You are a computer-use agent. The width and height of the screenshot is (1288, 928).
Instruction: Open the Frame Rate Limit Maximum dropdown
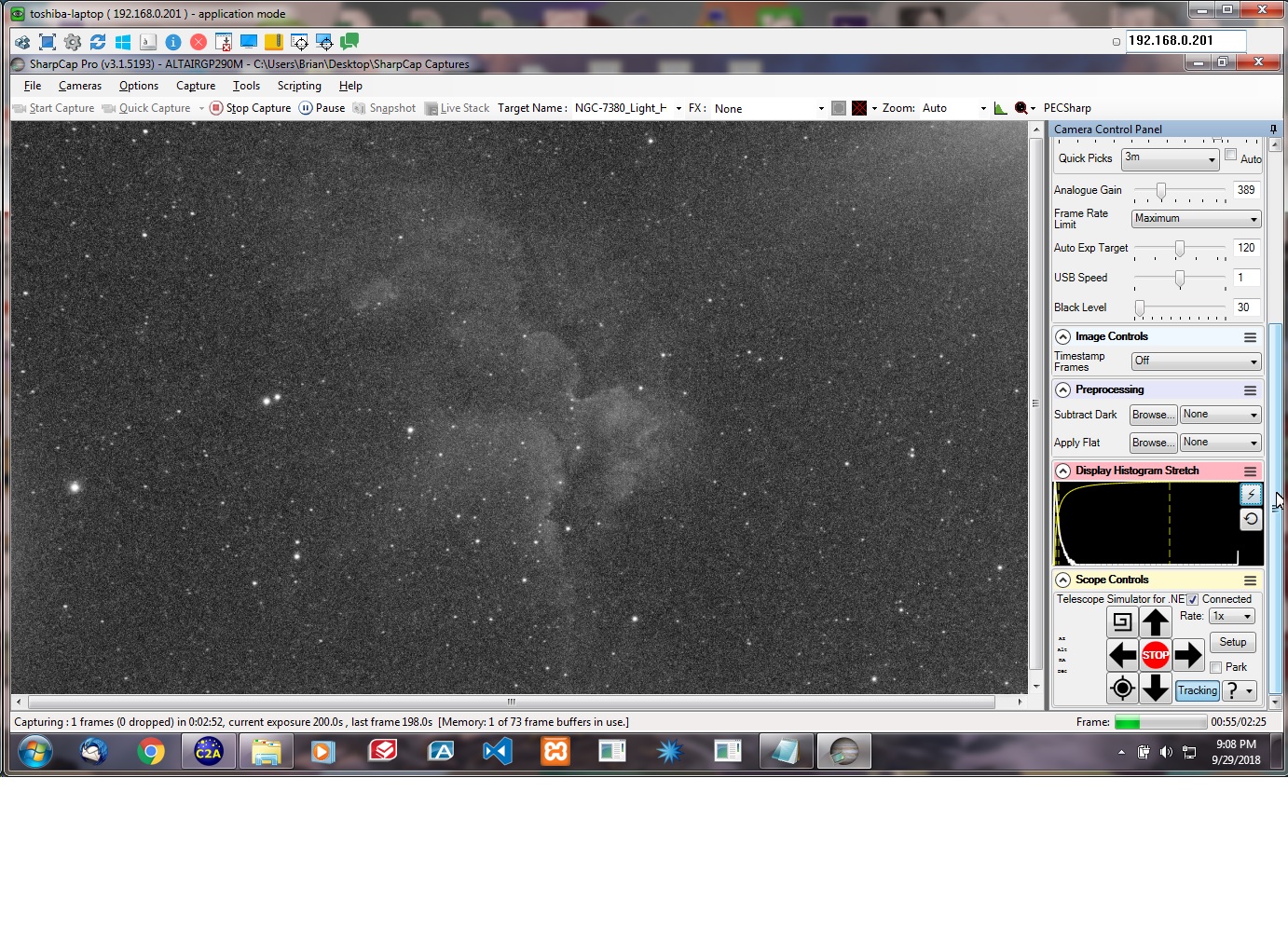pyautogui.click(x=1196, y=219)
